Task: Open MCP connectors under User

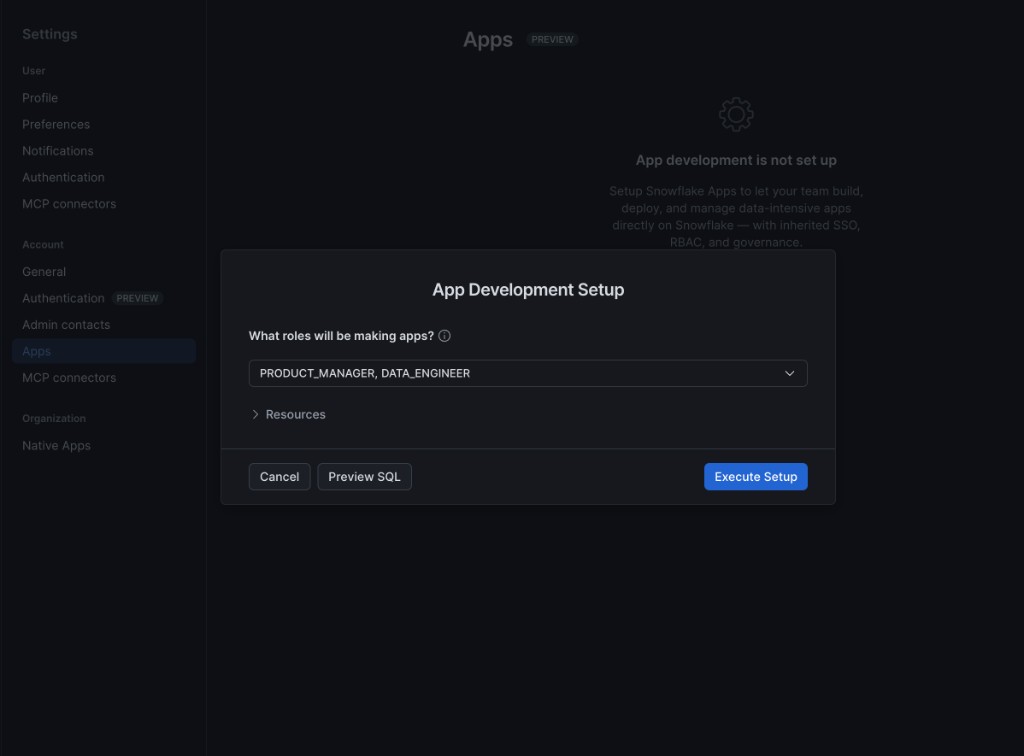Action: 69,204
